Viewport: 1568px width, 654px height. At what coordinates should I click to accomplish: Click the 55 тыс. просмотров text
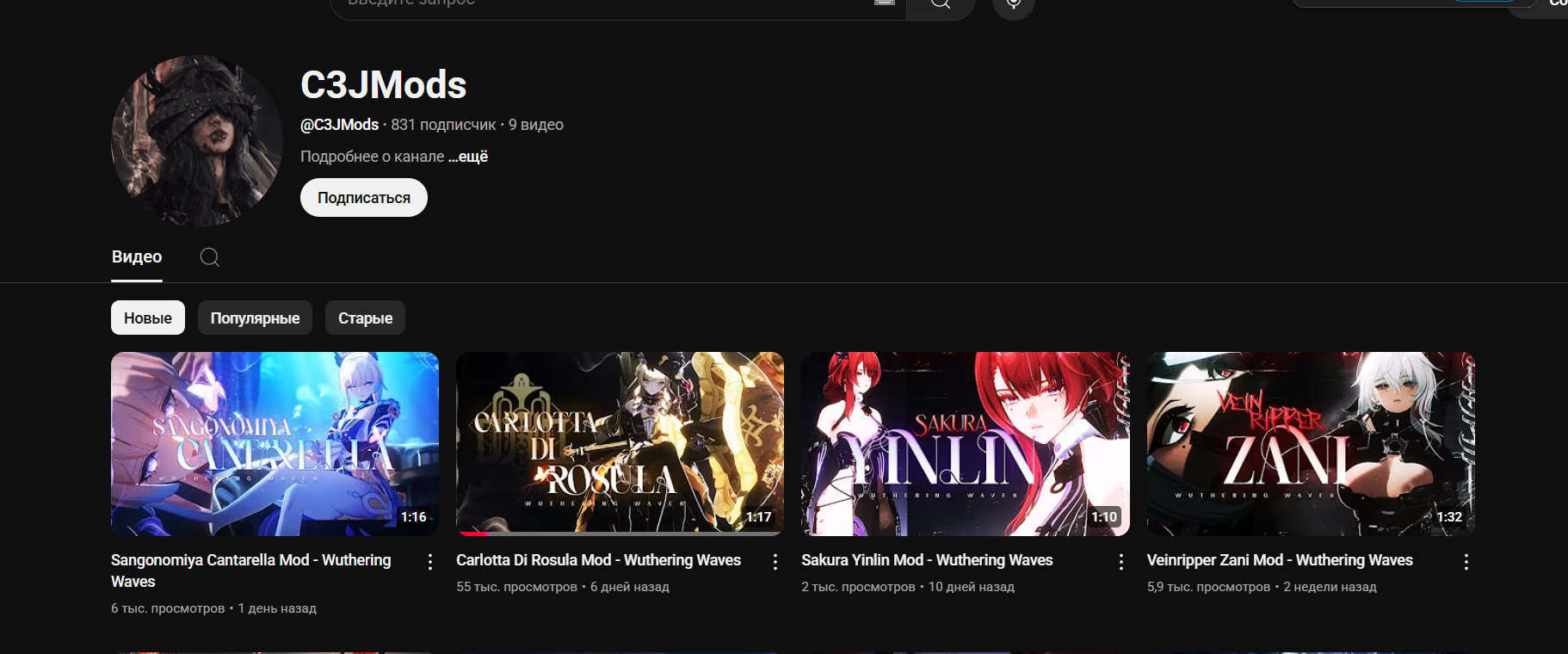point(516,587)
